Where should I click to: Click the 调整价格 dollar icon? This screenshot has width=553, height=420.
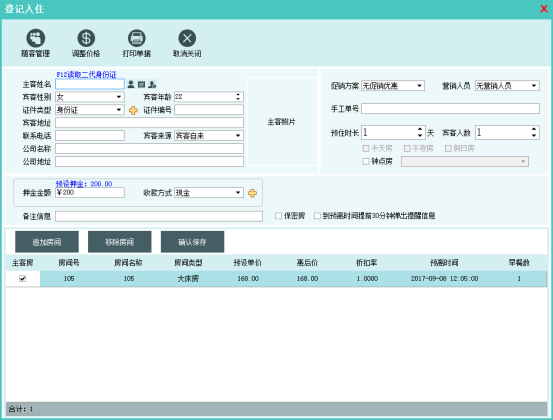click(86, 38)
